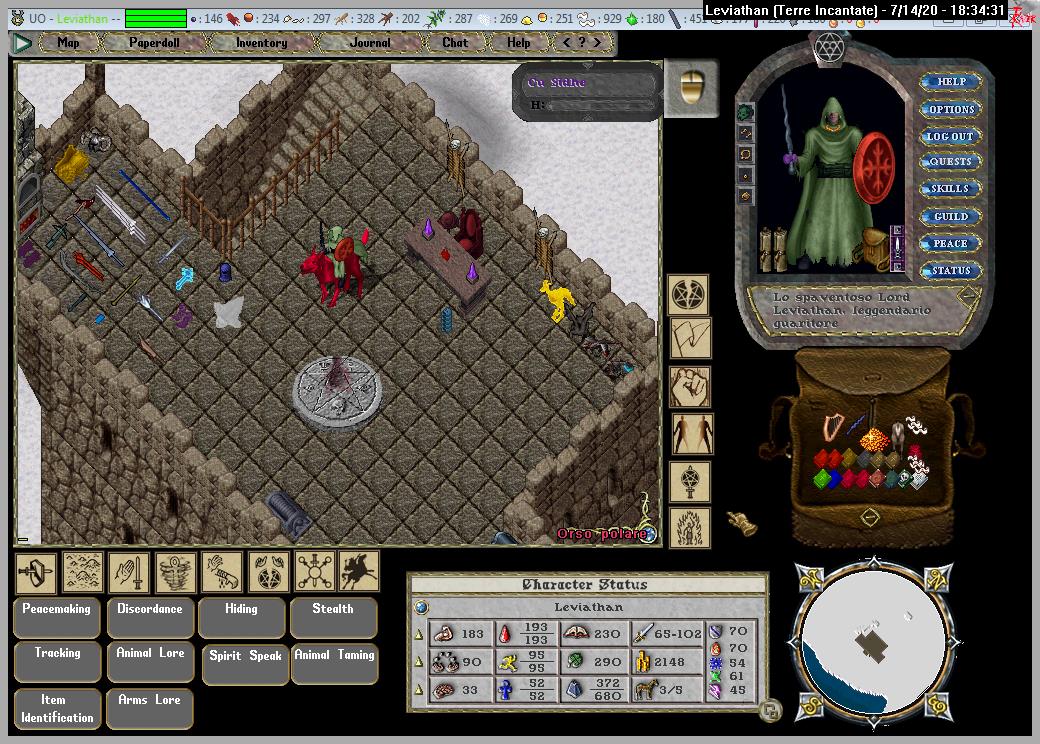
Task: Use the Animal Lore skill button
Action: coord(151,661)
